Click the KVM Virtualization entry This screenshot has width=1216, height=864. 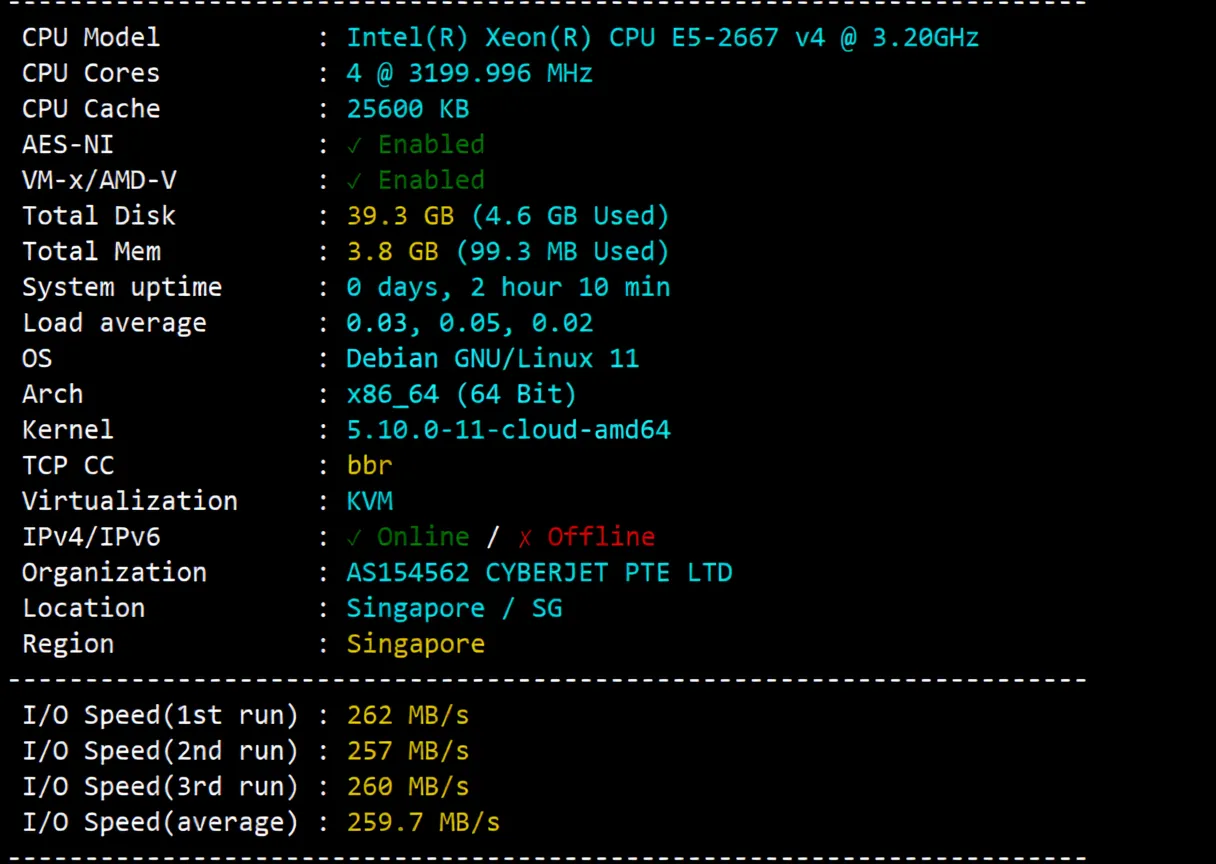pyautogui.click(x=369, y=501)
